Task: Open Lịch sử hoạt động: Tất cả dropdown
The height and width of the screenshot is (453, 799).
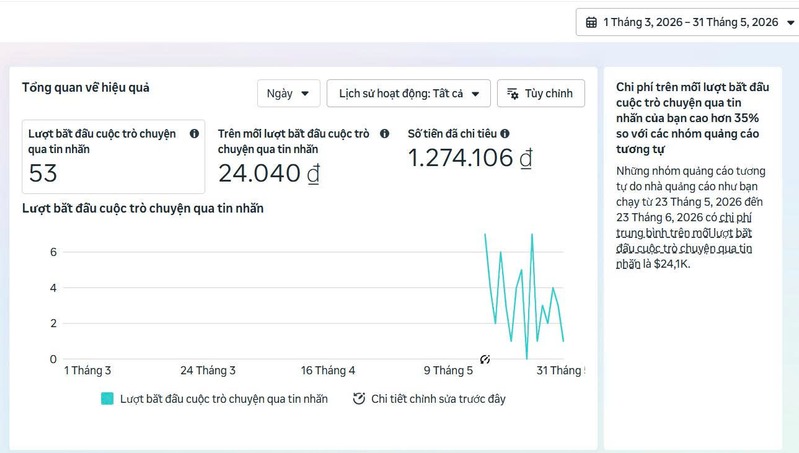Action: point(408,93)
